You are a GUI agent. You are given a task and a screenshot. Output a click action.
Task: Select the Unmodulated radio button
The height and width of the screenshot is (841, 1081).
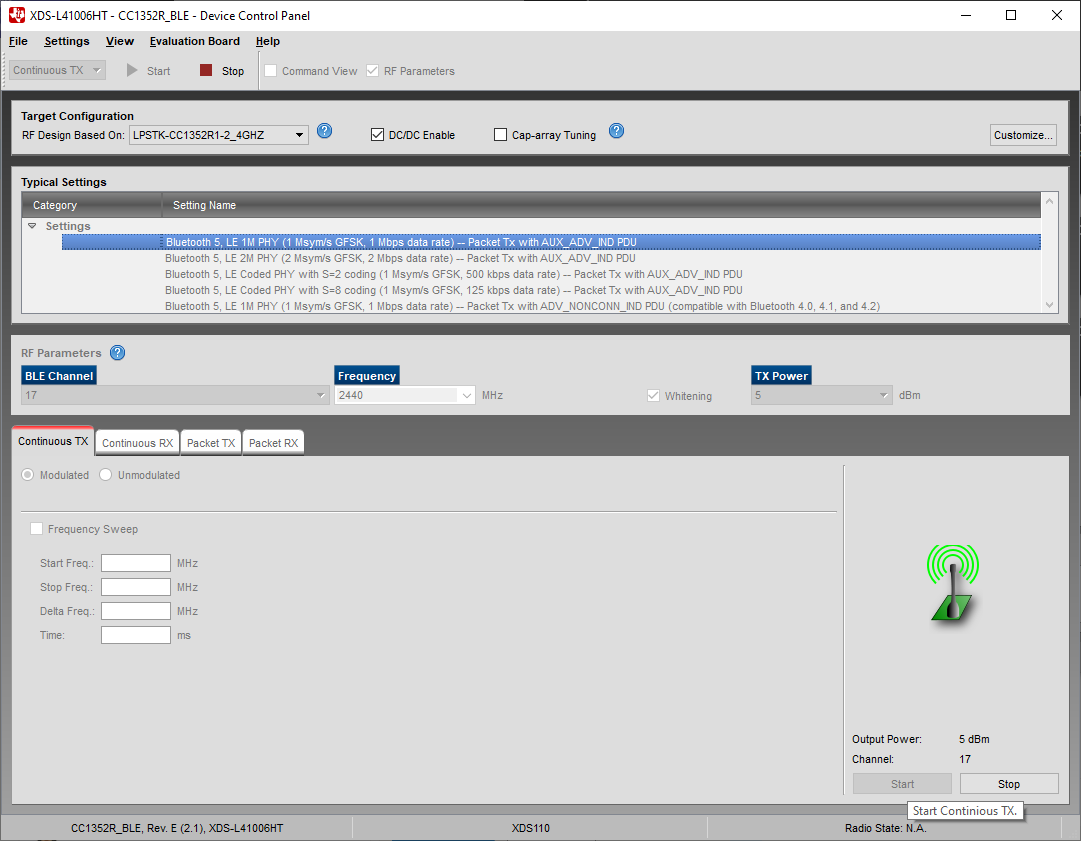[105, 475]
